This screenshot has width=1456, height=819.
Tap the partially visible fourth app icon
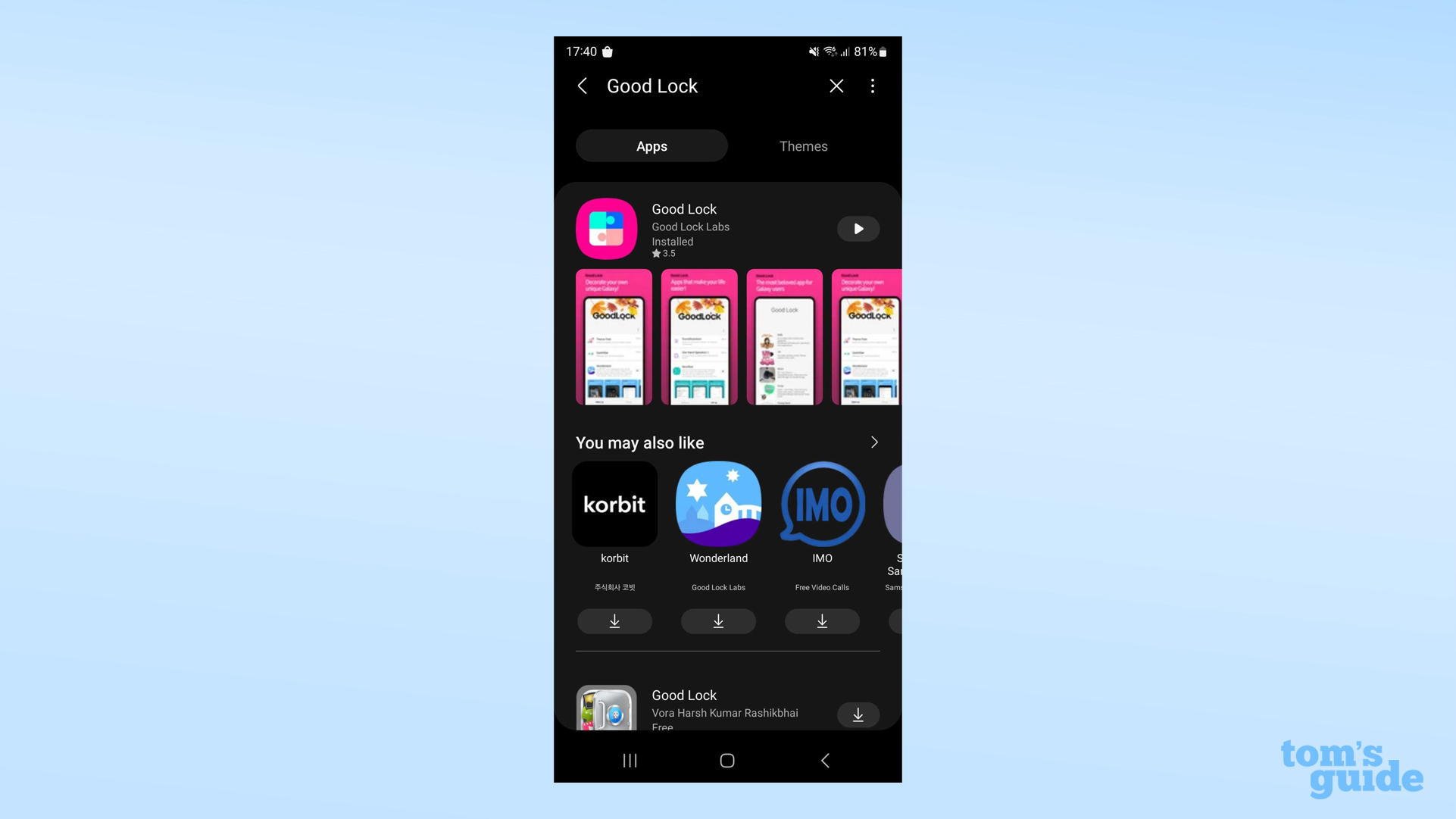tap(893, 503)
